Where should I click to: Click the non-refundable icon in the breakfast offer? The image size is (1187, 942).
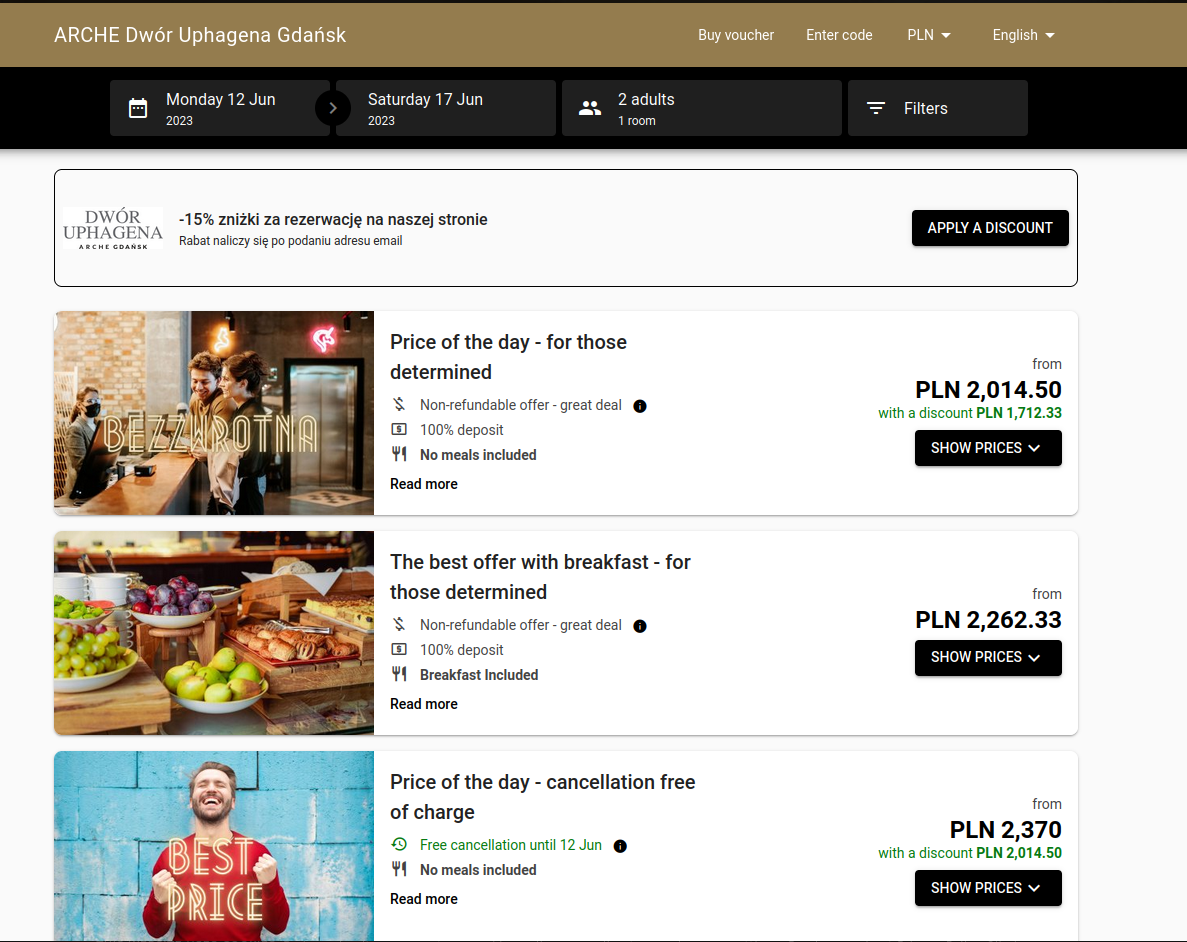click(x=399, y=625)
